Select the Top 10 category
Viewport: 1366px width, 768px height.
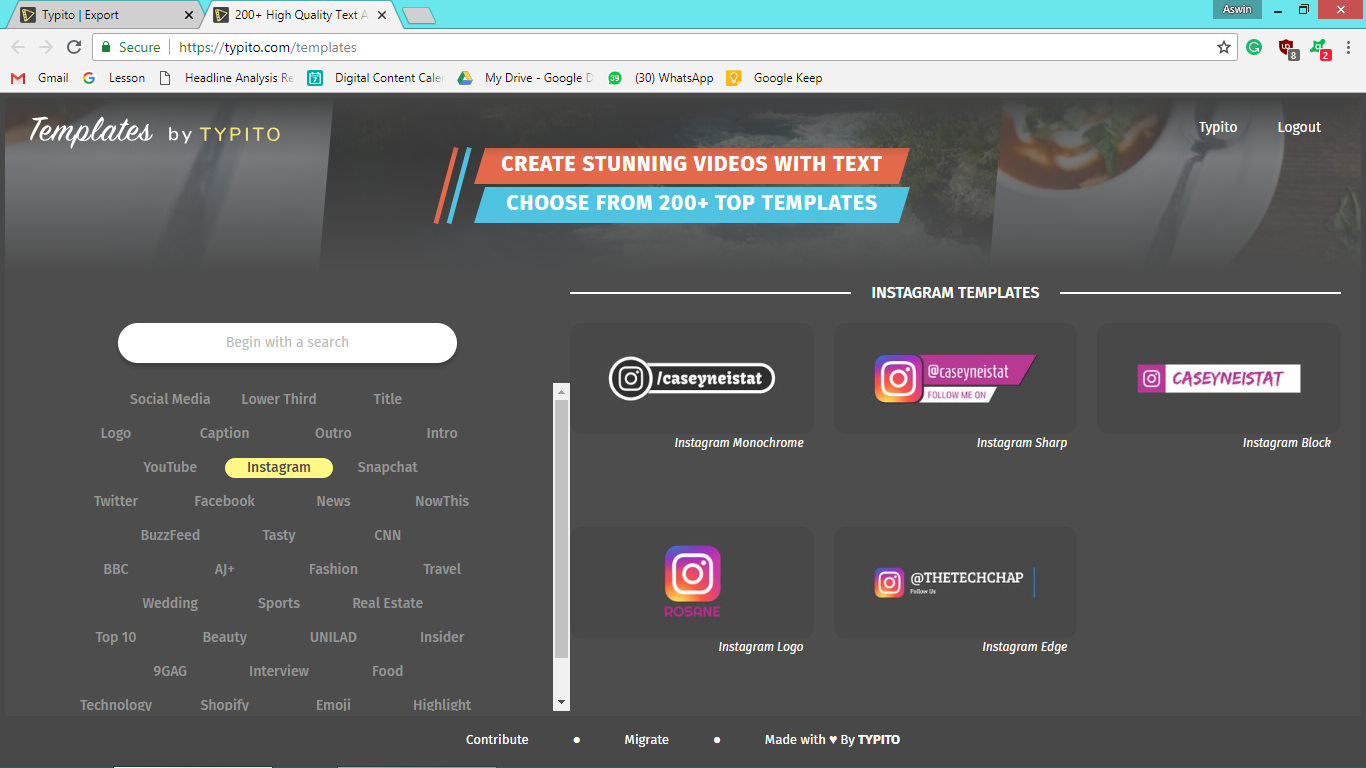click(x=116, y=637)
